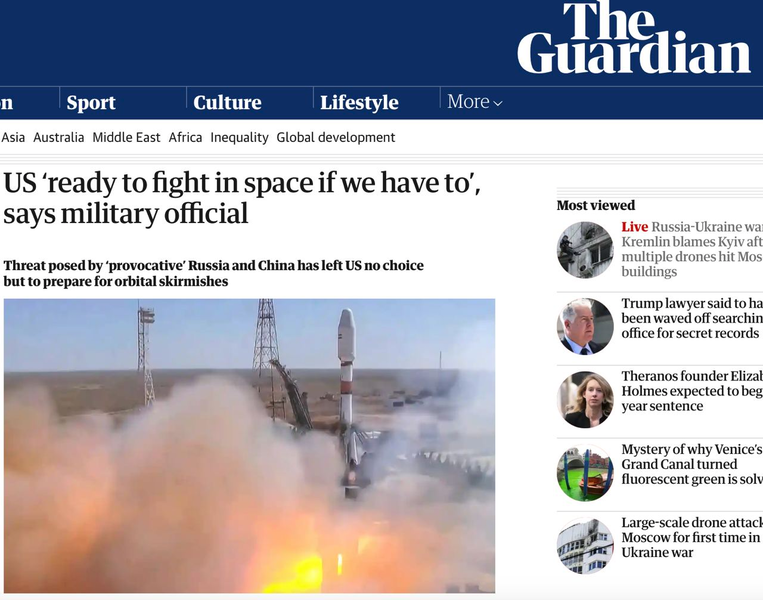Click the Venice canal circular thumbnail
This screenshot has width=763, height=600.
[585, 473]
